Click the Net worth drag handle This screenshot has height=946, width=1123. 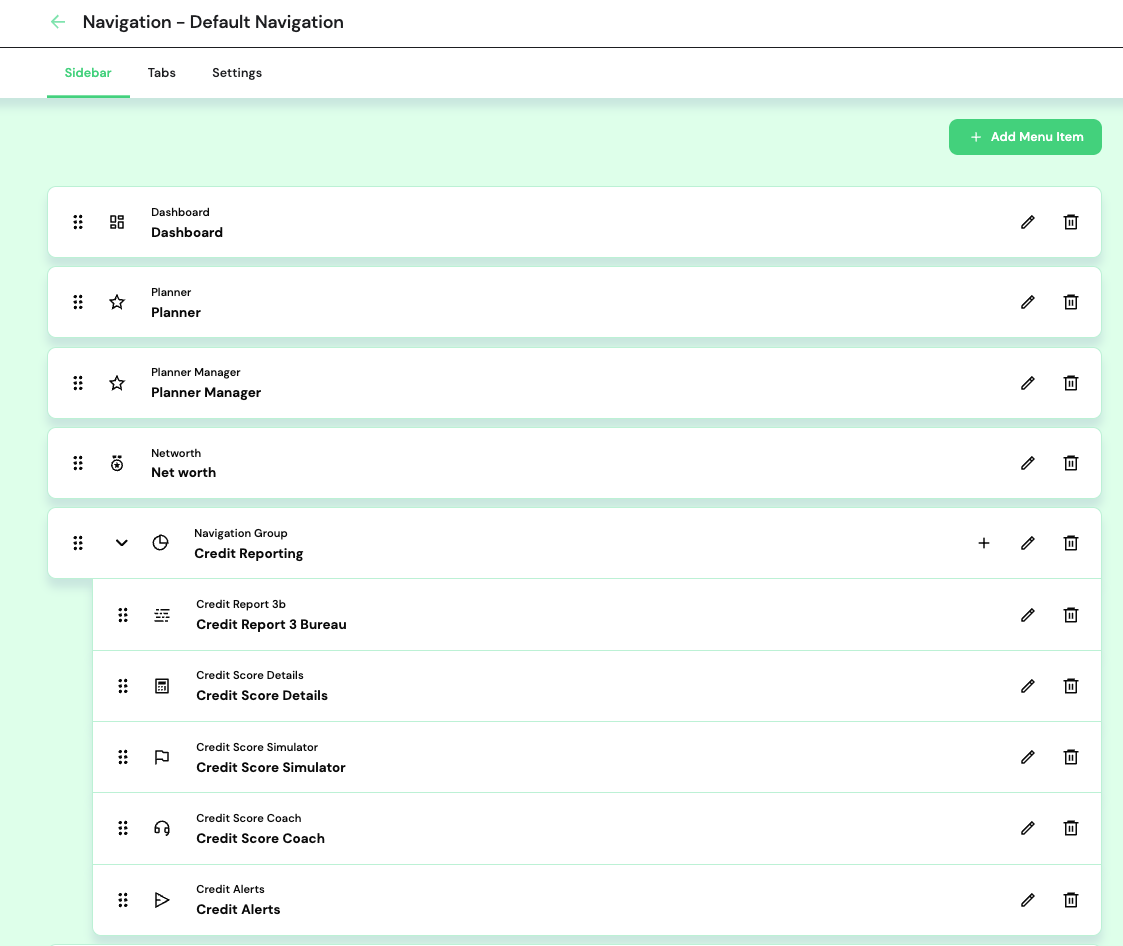point(78,463)
